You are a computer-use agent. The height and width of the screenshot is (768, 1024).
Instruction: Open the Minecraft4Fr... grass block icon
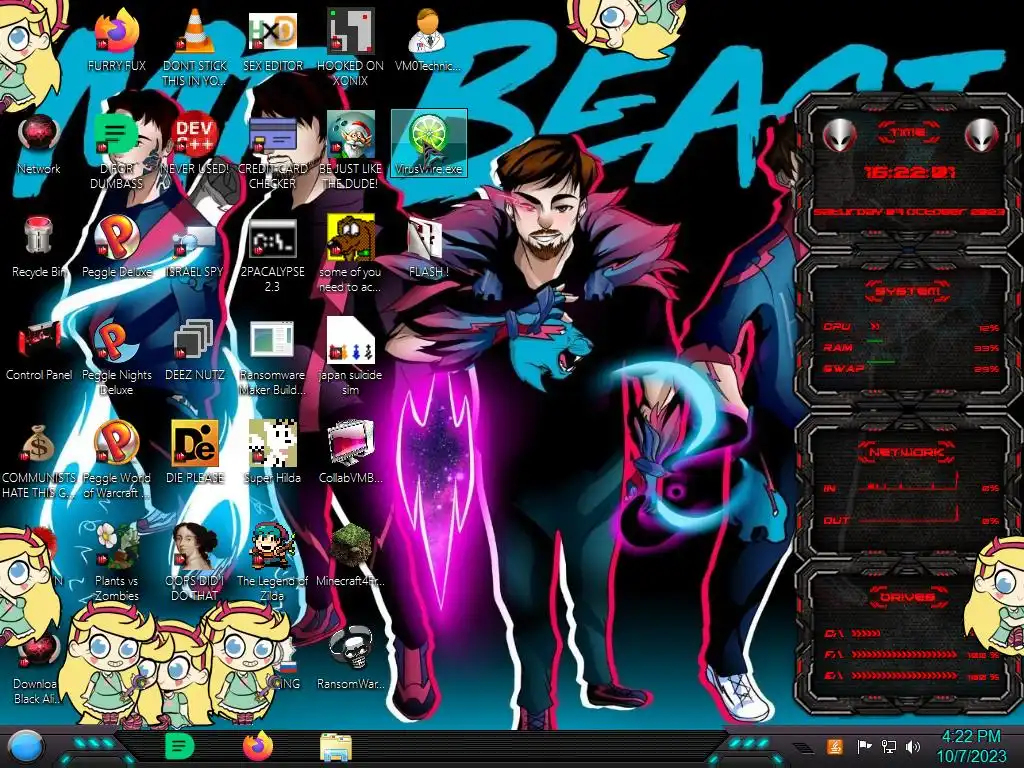(x=350, y=547)
